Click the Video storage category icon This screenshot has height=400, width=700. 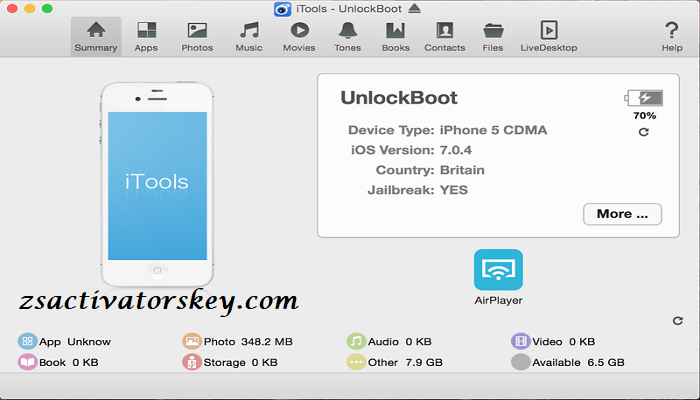pyautogui.click(x=521, y=342)
